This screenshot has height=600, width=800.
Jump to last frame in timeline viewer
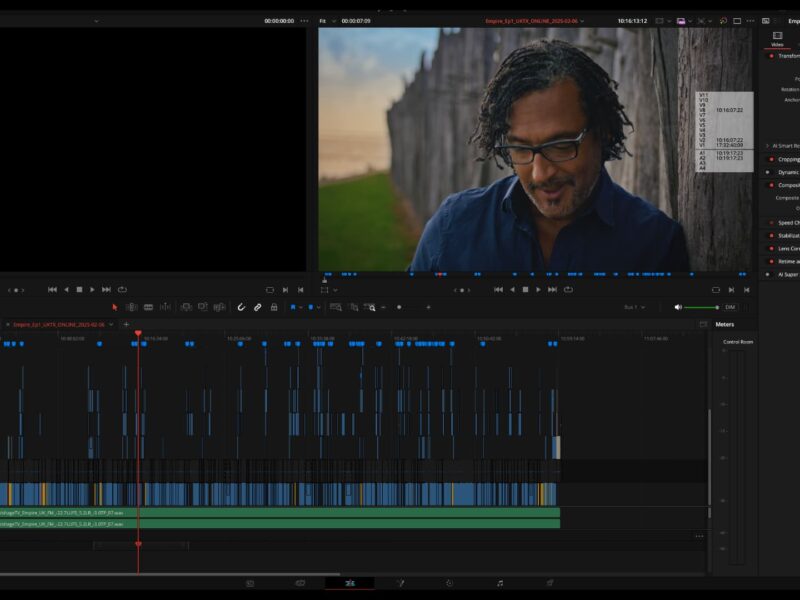click(552, 289)
